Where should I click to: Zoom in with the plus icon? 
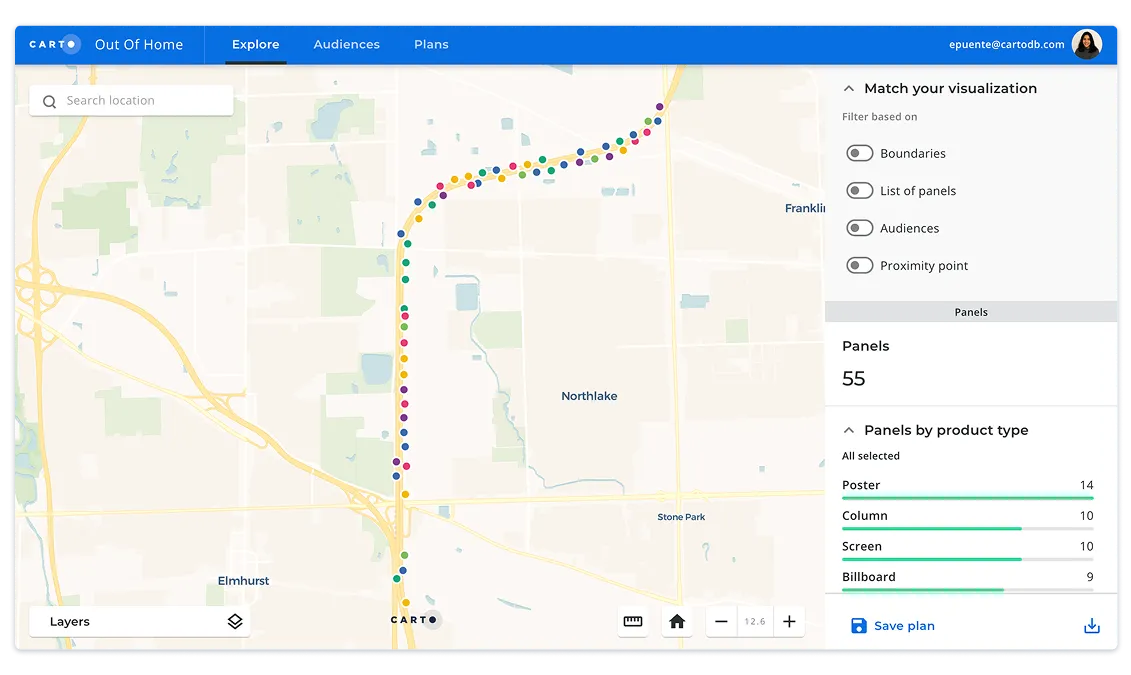789,621
